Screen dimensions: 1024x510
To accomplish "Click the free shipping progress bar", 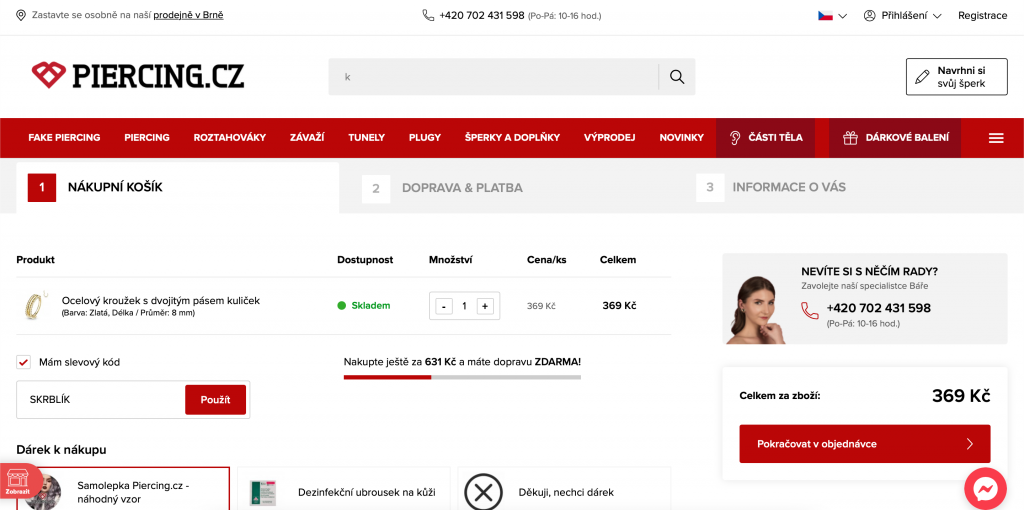I will tap(462, 377).
